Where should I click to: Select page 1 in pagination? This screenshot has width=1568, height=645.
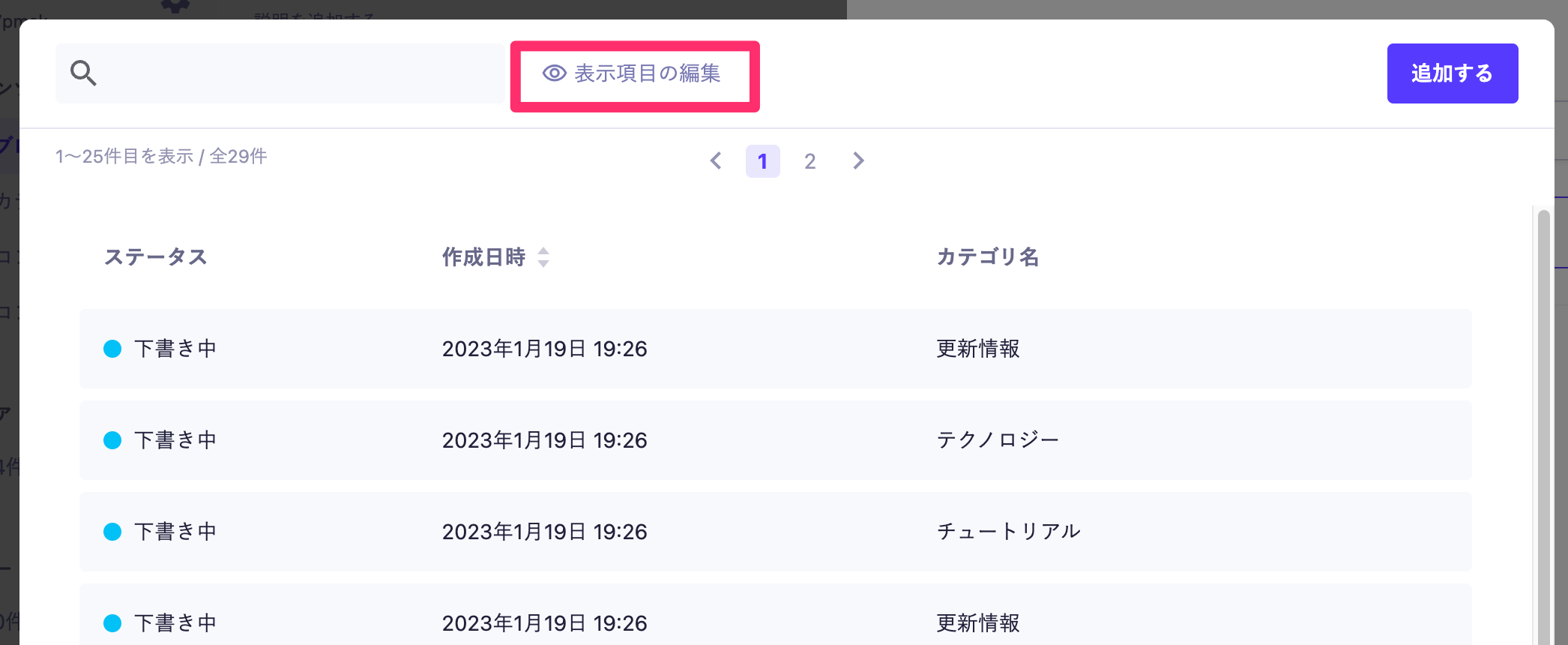(x=762, y=161)
